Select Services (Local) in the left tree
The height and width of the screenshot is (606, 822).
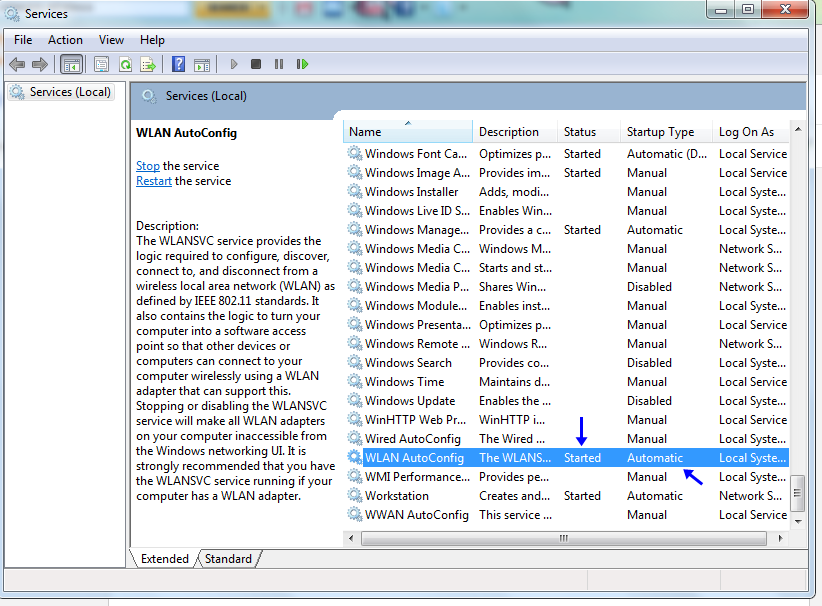(61, 92)
